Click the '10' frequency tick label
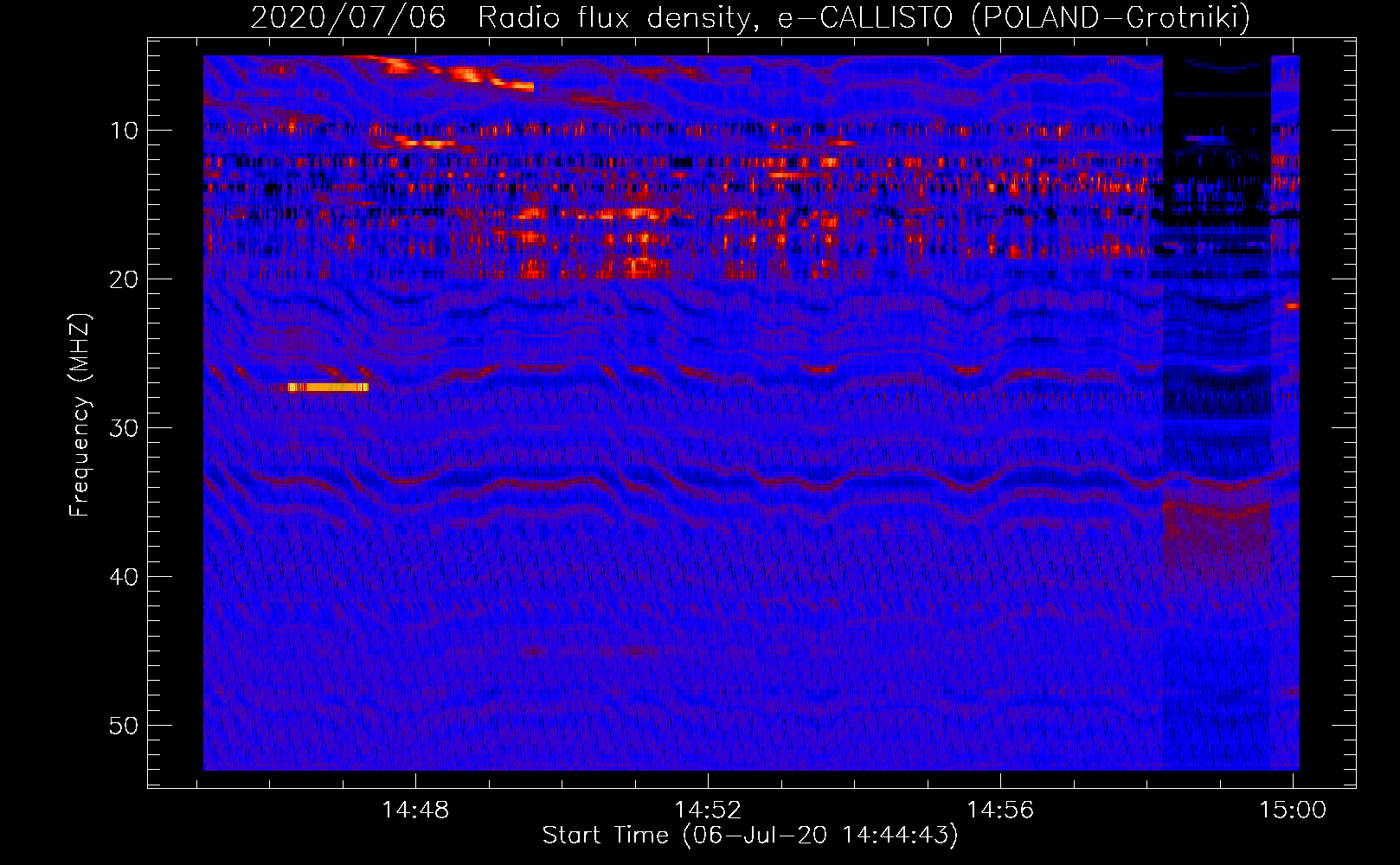The image size is (1400, 865). [x=125, y=131]
